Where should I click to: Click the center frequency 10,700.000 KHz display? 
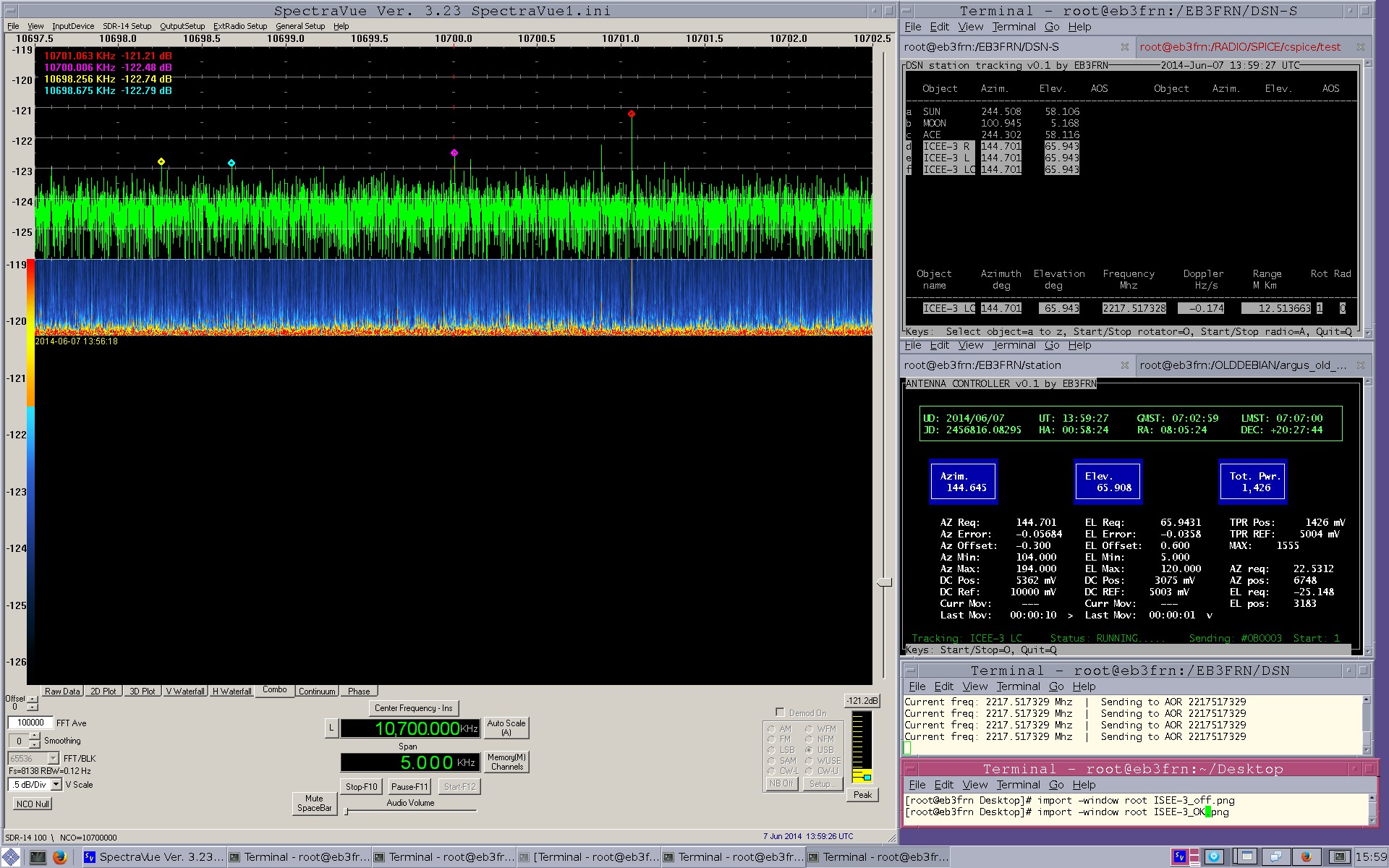click(x=410, y=728)
